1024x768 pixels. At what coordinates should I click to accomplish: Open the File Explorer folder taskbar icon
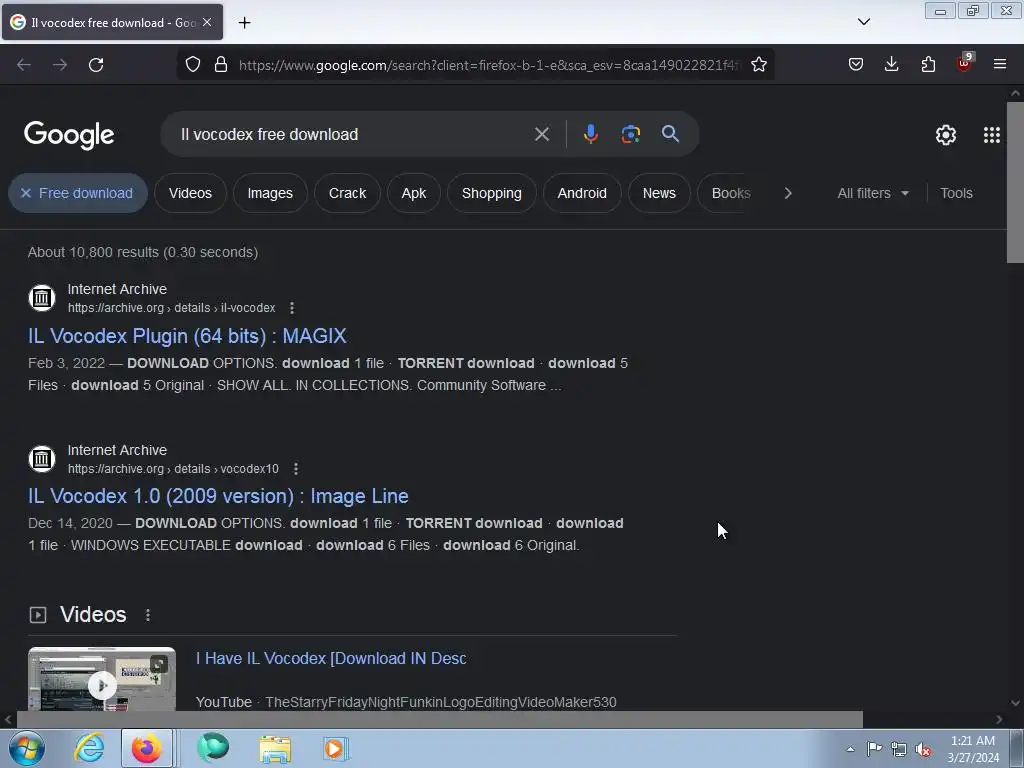pyautogui.click(x=275, y=748)
